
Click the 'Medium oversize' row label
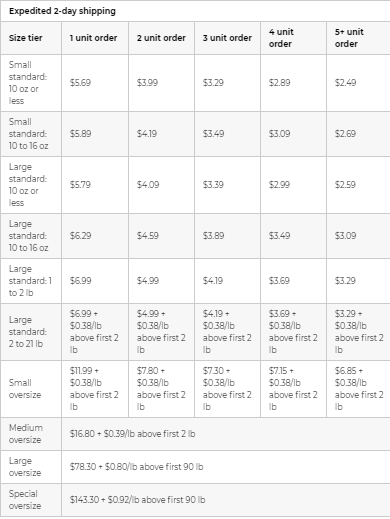pyautogui.click(x=26, y=434)
